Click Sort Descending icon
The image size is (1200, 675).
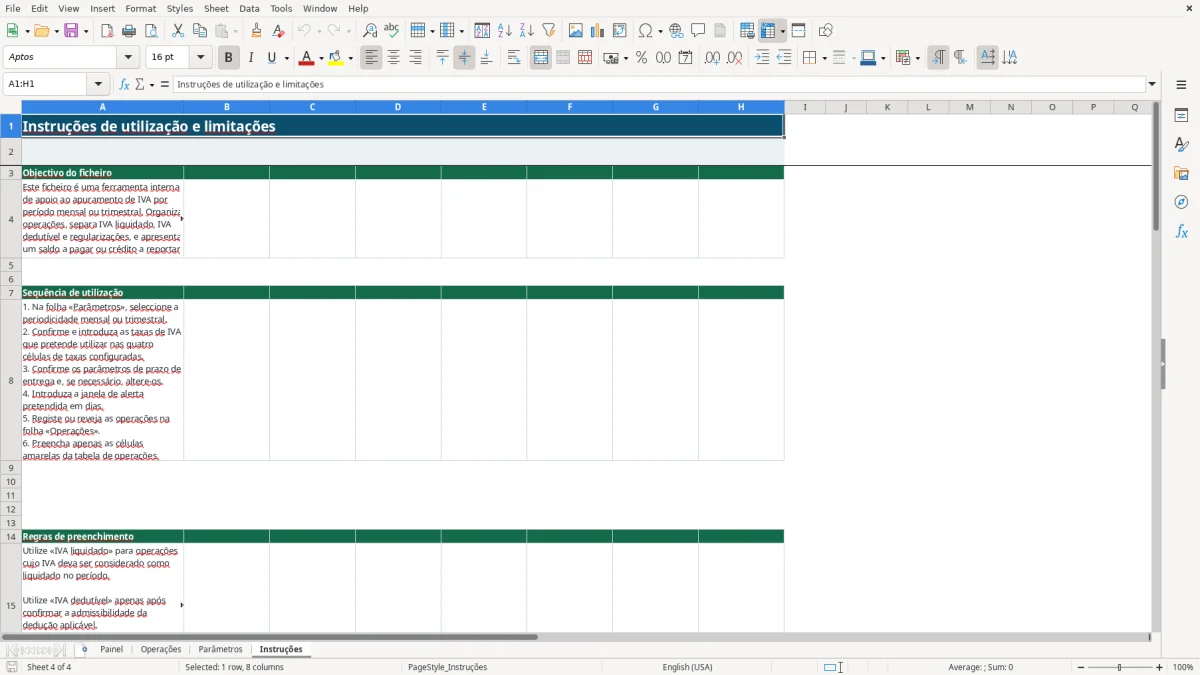coord(527,31)
